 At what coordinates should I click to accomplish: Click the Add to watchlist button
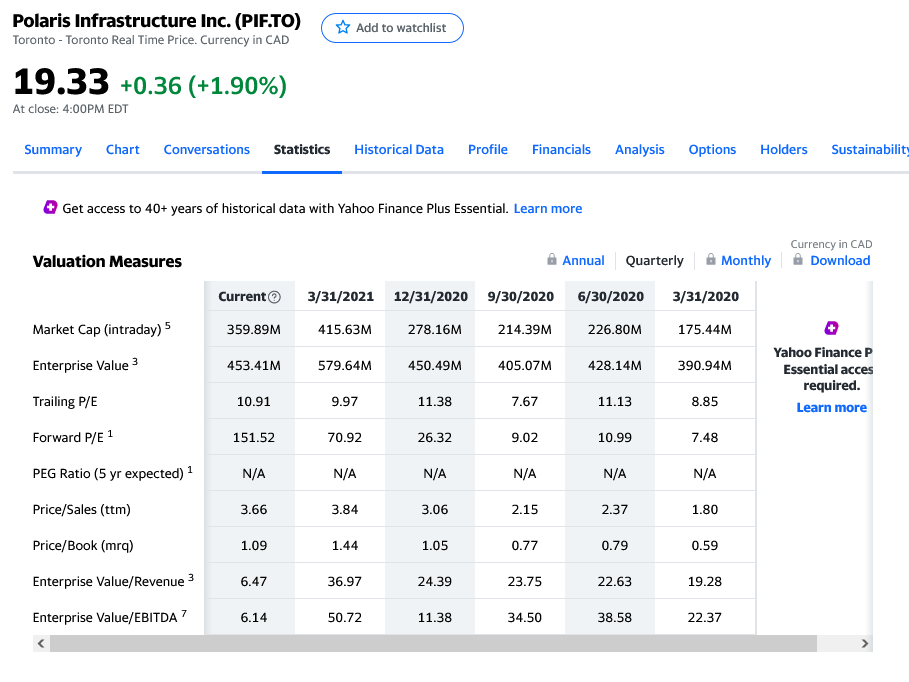click(x=392, y=28)
